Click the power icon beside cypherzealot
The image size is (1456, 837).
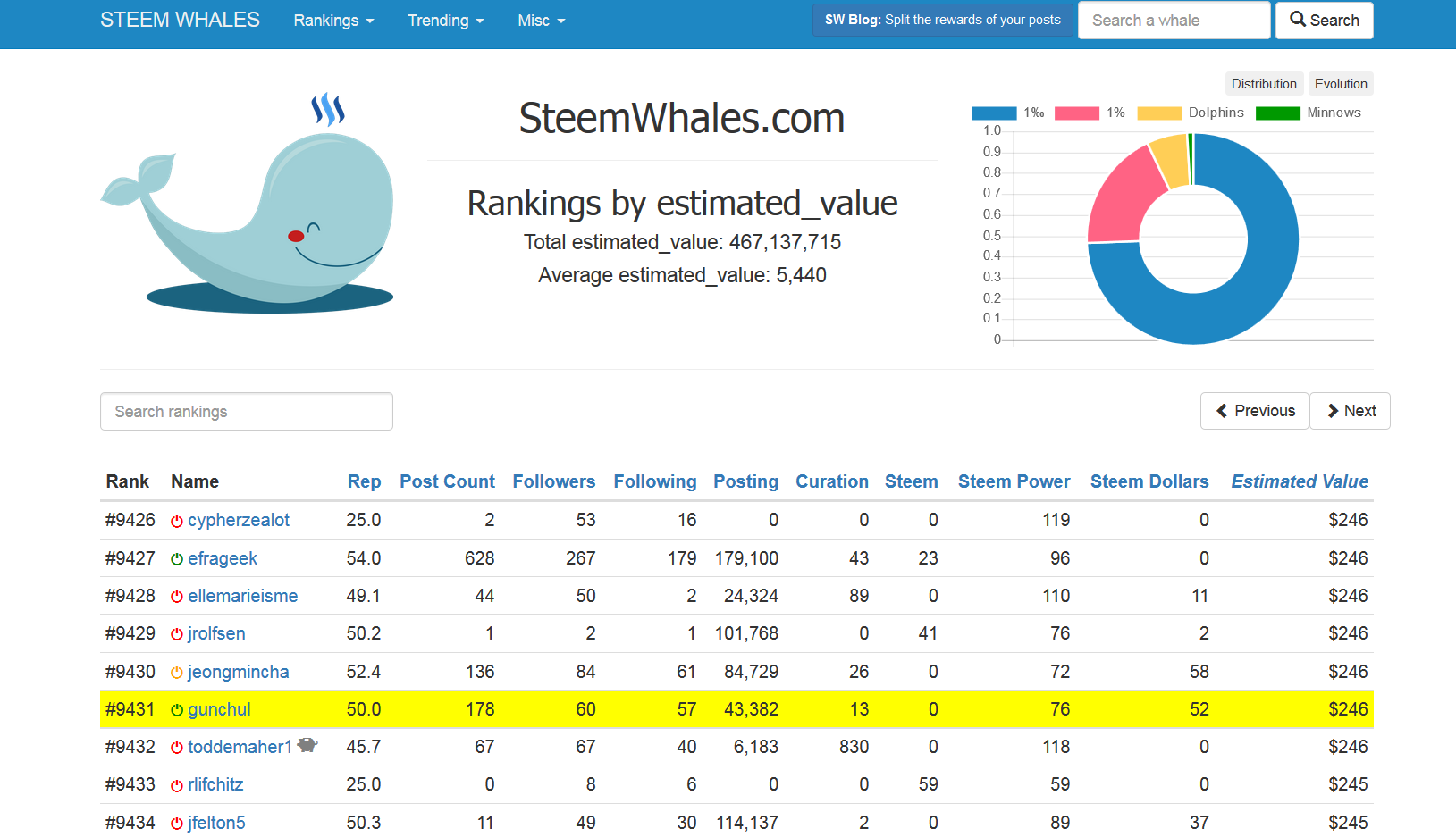coord(177,521)
